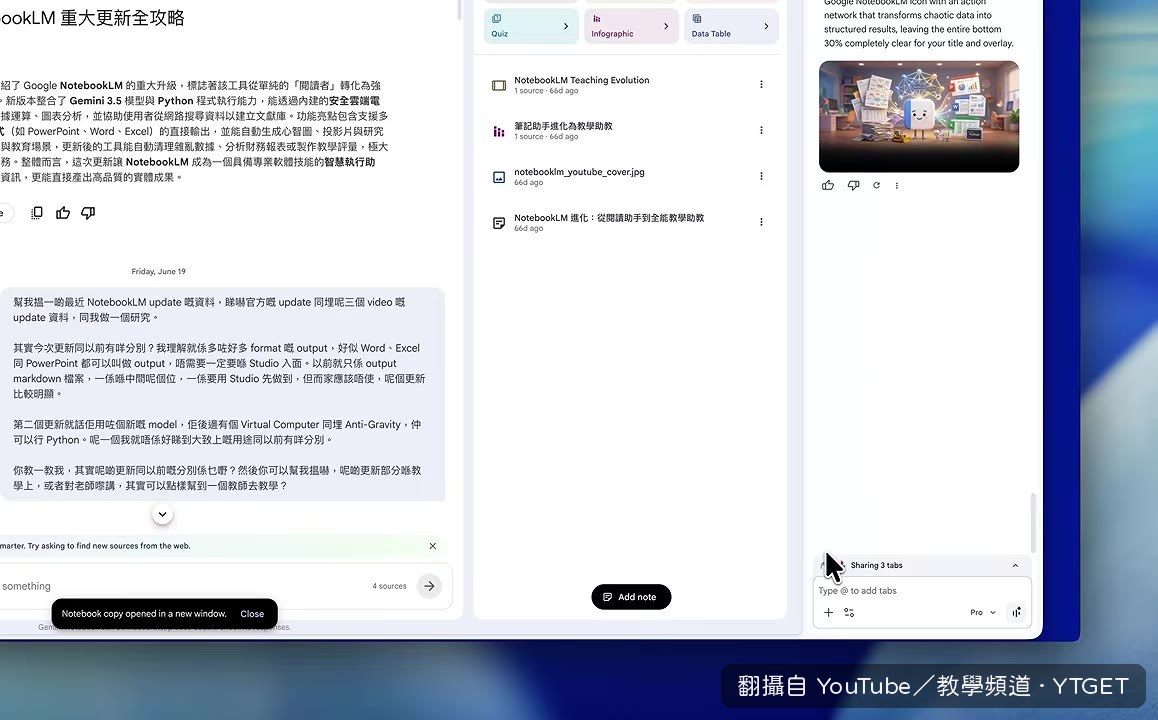Open tools settings icon in side panel prompt
1158x720 pixels.
point(849,612)
